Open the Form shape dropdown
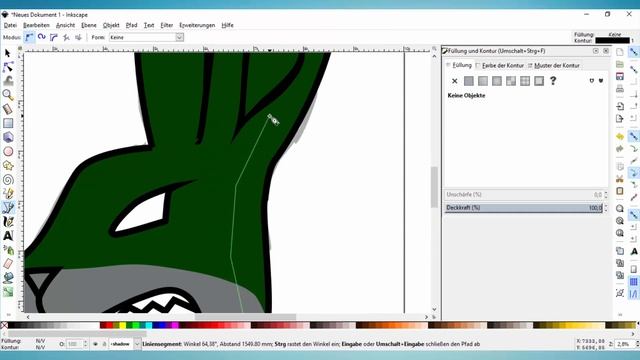Screen dimensions: 640x360 click(x=180, y=37)
